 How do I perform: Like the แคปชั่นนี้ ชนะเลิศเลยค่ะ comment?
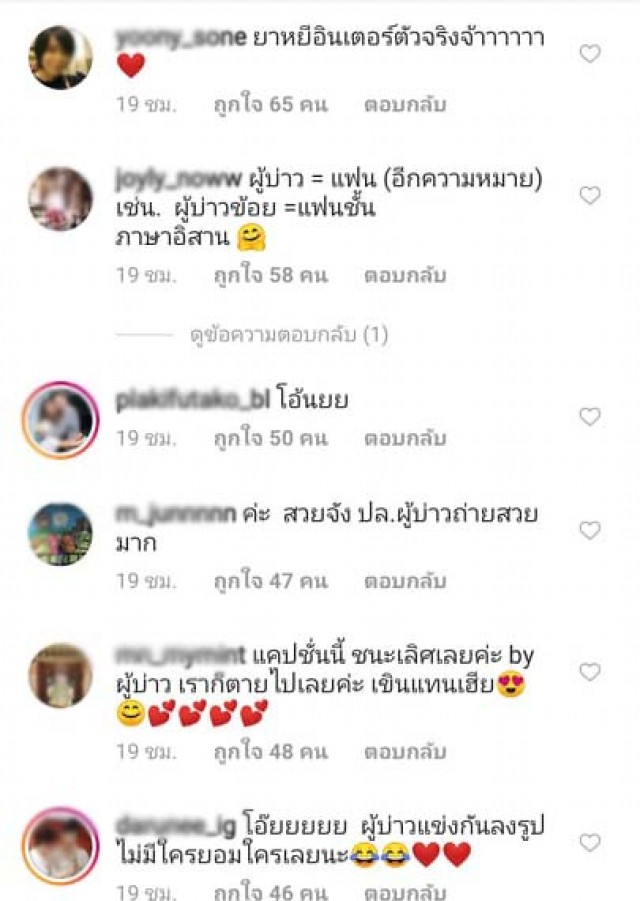pos(589,672)
